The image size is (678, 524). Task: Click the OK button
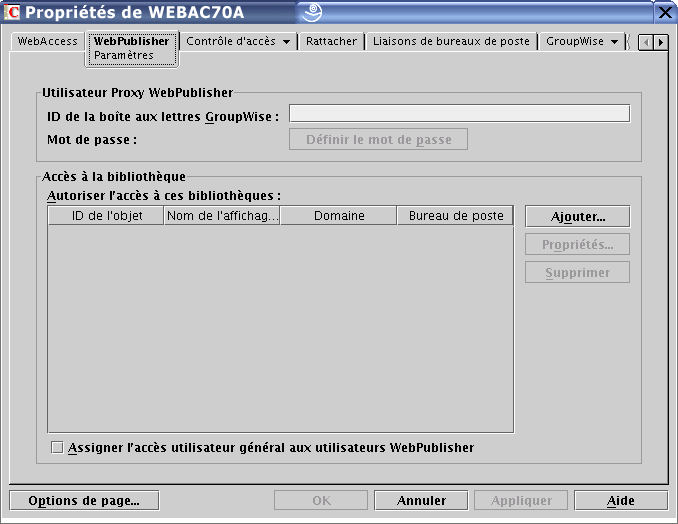pos(321,501)
